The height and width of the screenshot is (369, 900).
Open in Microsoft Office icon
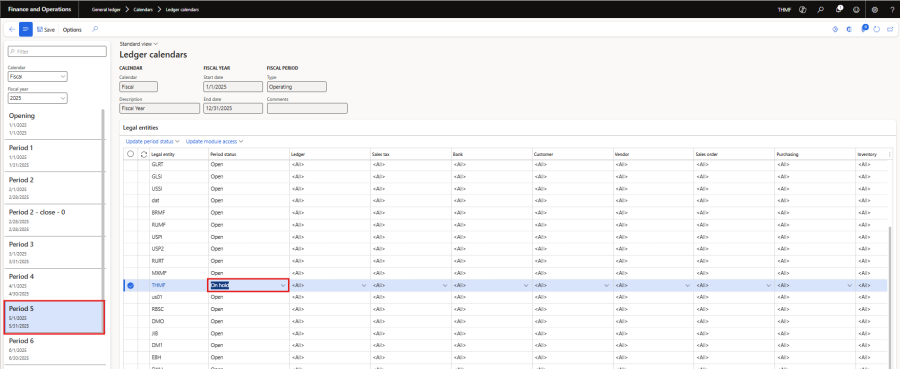click(x=849, y=29)
